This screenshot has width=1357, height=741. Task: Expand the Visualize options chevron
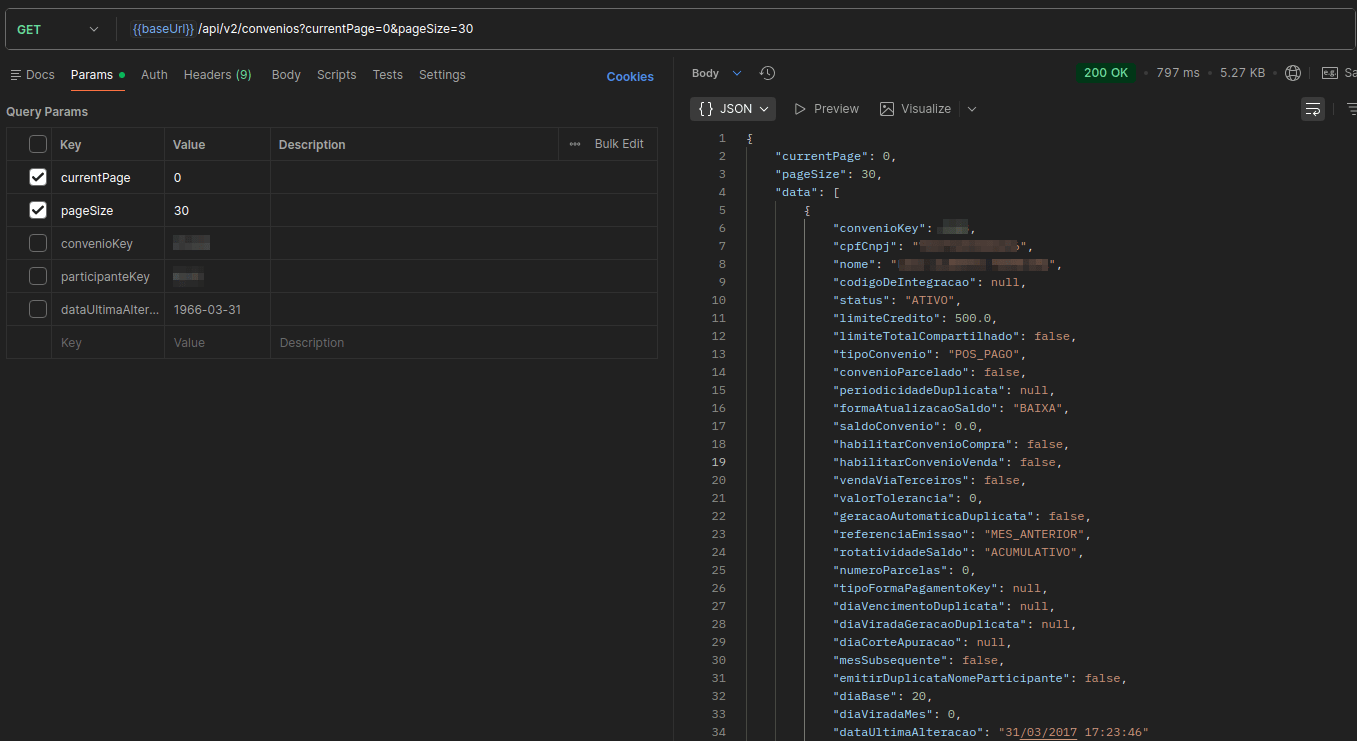point(971,109)
